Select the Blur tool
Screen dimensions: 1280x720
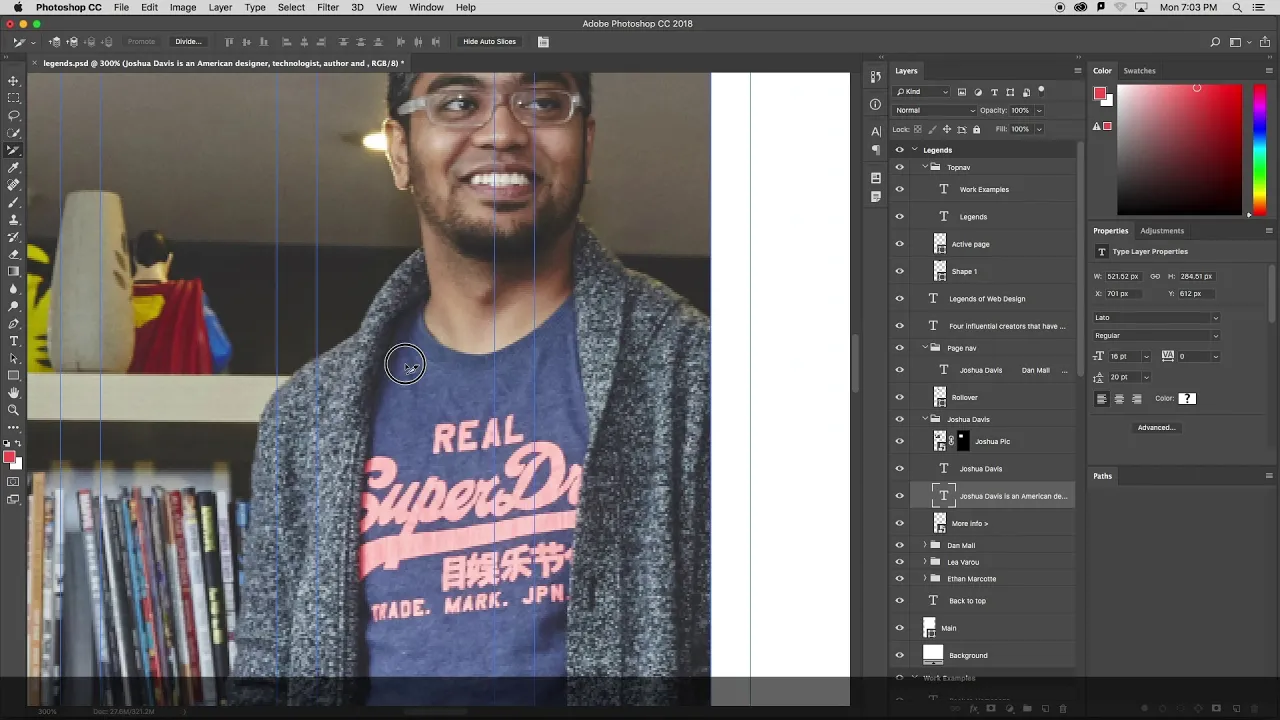(13, 289)
